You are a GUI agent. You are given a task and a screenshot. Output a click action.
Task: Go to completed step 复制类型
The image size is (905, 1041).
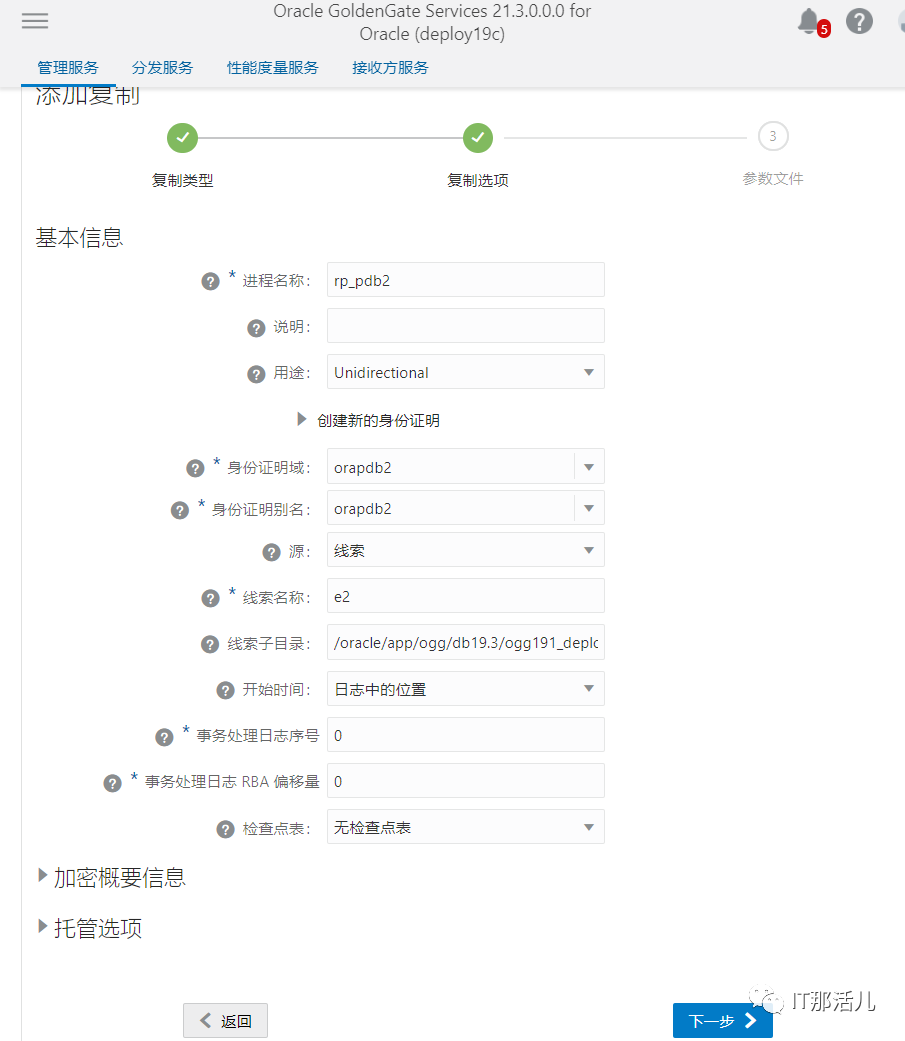183,137
